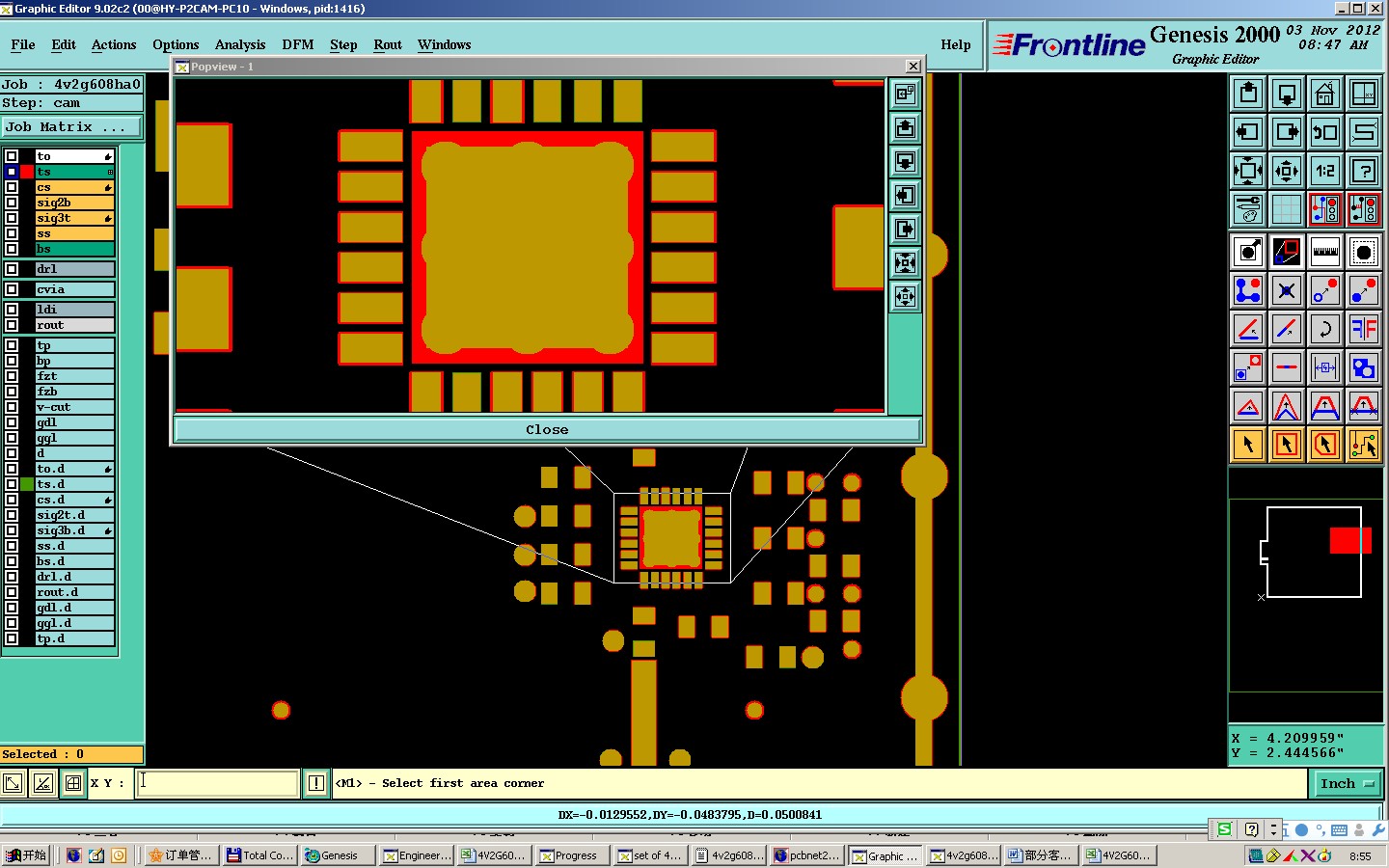Switch to the Genesis taskbar item
The width and height of the screenshot is (1389, 868).
click(x=338, y=855)
